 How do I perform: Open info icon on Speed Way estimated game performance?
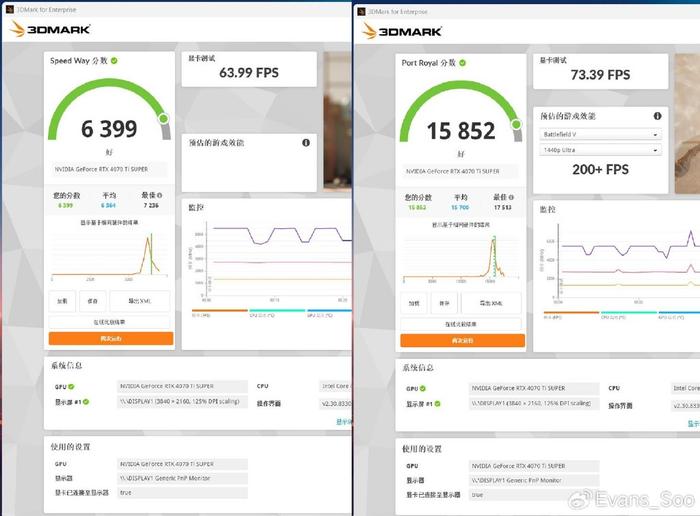[306, 142]
